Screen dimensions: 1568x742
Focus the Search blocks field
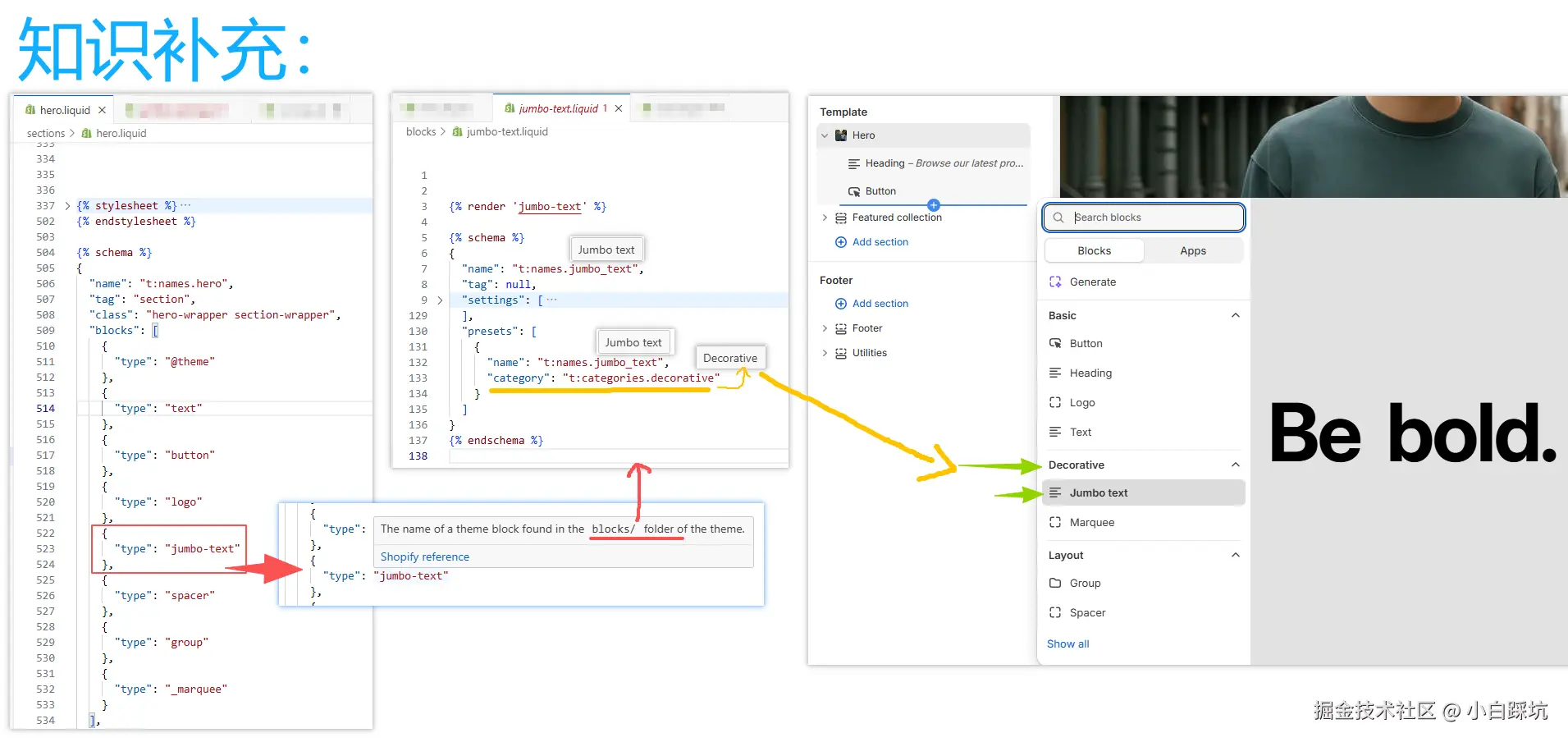pyautogui.click(x=1144, y=218)
